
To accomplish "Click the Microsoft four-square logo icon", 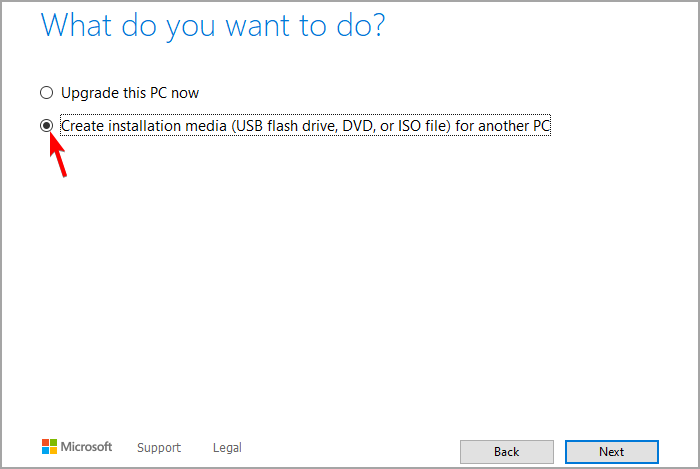I will pos(49,447).
